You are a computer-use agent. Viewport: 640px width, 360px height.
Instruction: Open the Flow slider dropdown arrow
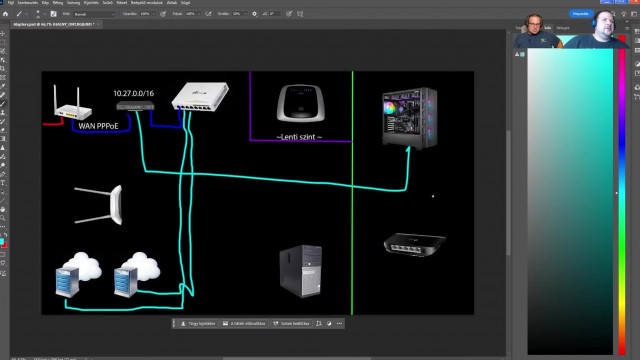199,14
